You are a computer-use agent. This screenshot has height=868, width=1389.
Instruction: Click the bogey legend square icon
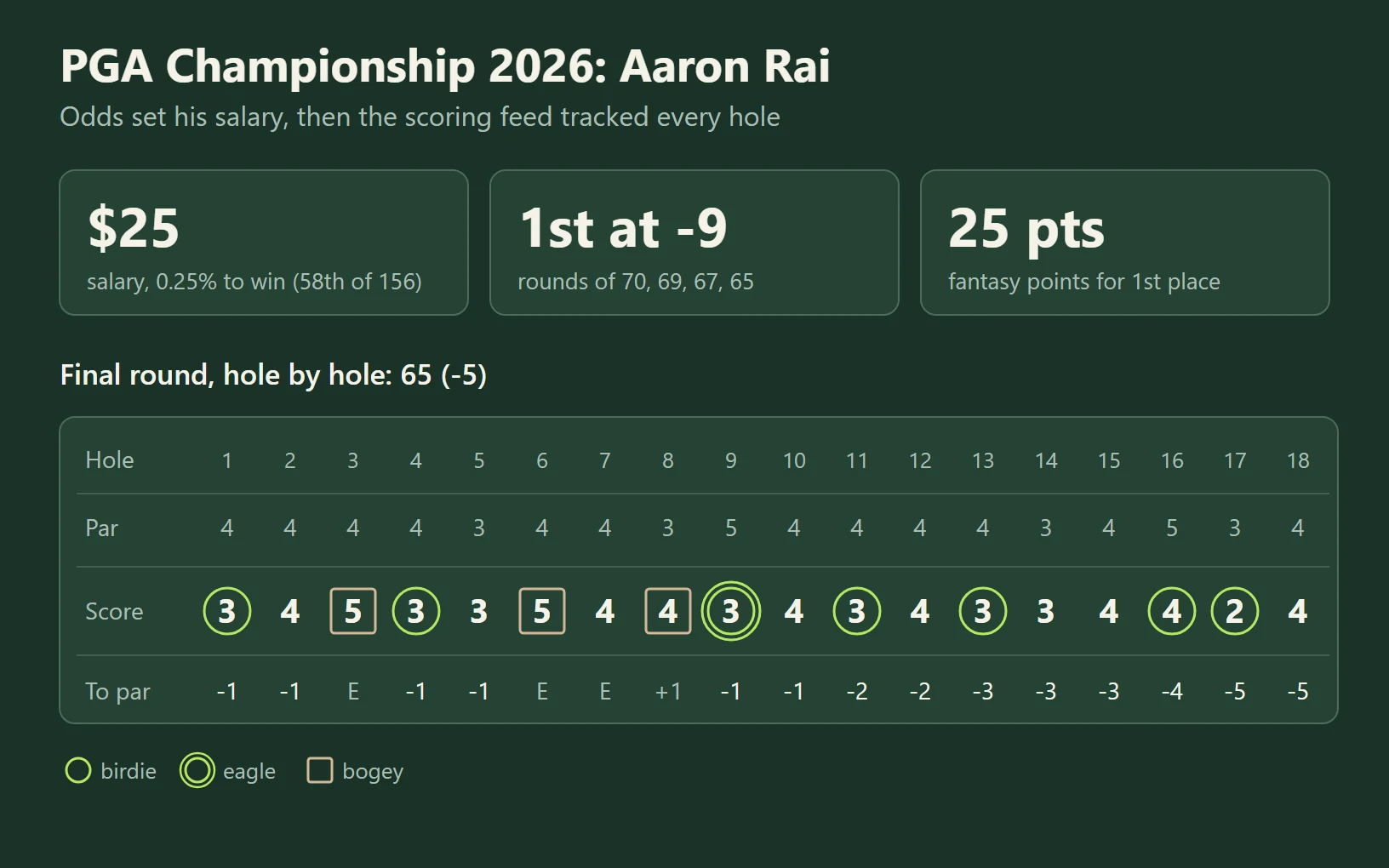320,771
